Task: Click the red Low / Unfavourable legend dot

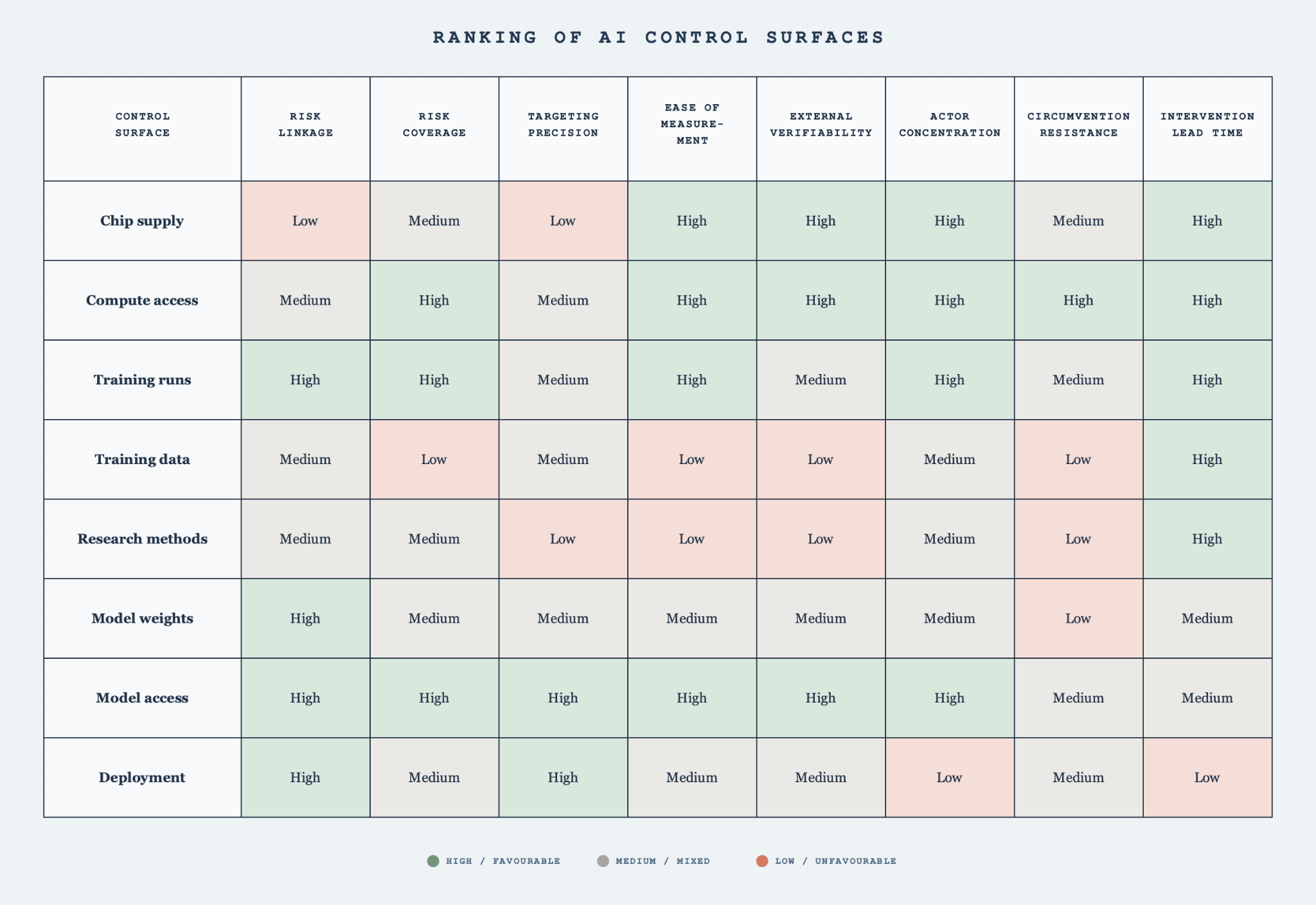Action: (762, 861)
